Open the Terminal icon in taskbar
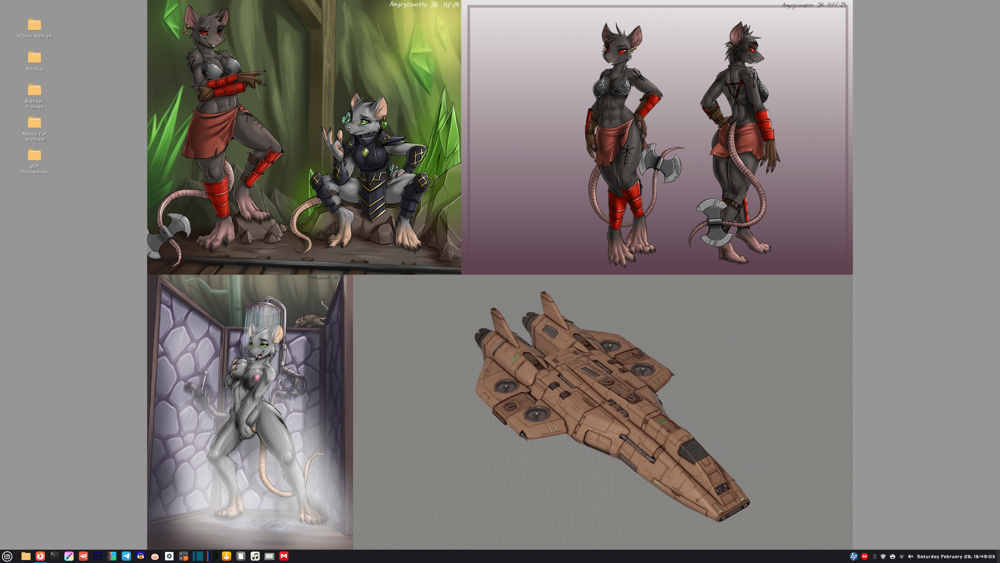Image resolution: width=1000 pixels, height=563 pixels. click(x=54, y=557)
